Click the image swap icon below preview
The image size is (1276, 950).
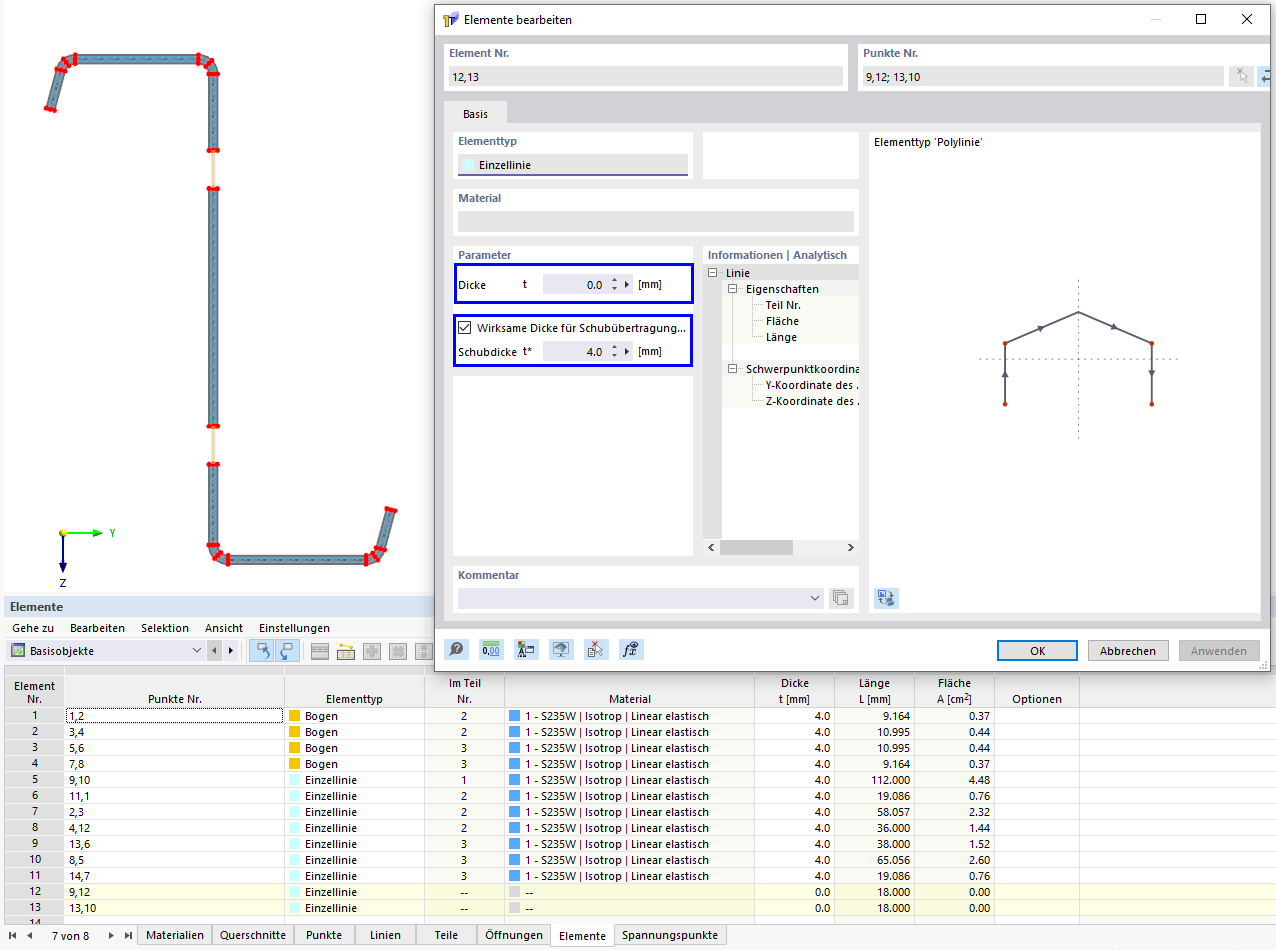click(886, 598)
